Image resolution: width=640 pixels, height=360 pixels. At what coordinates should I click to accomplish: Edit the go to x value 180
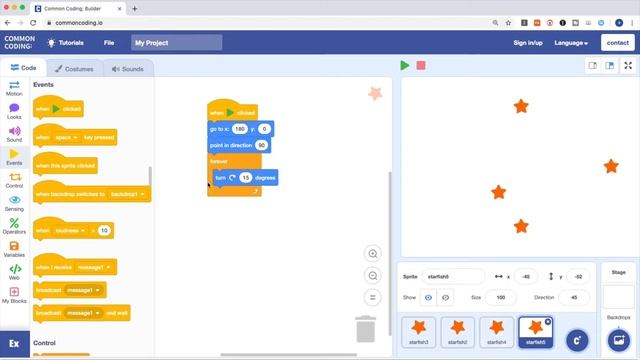coord(240,129)
